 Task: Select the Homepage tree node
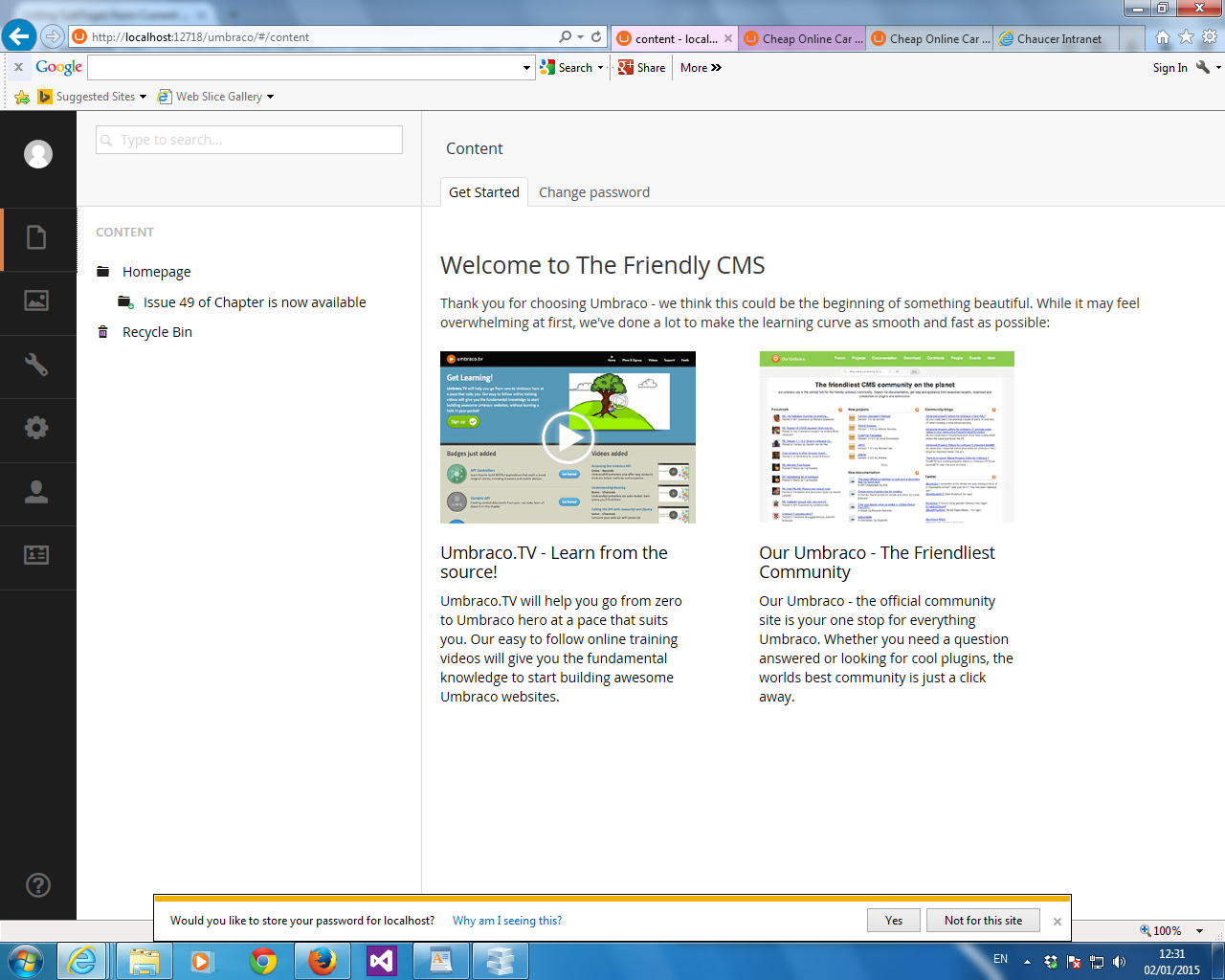156,272
